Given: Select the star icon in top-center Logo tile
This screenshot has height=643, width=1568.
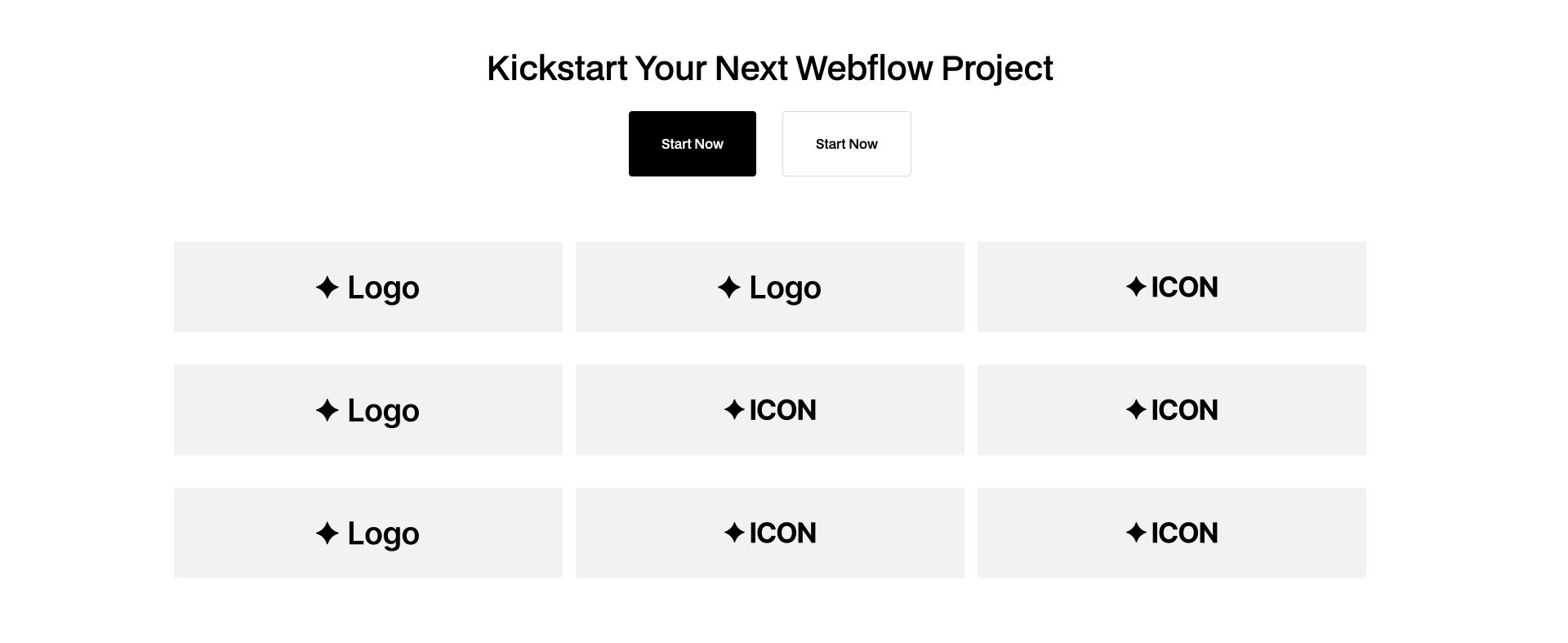Looking at the screenshot, I should click(x=729, y=288).
